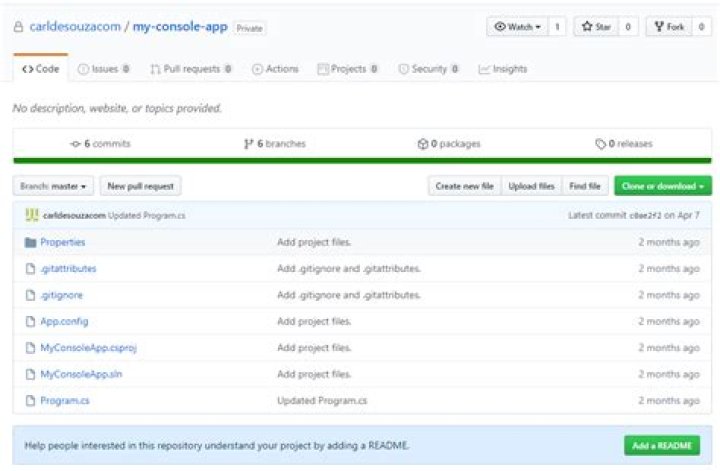Click Upload files
This screenshot has height=471, width=720.
point(531,186)
